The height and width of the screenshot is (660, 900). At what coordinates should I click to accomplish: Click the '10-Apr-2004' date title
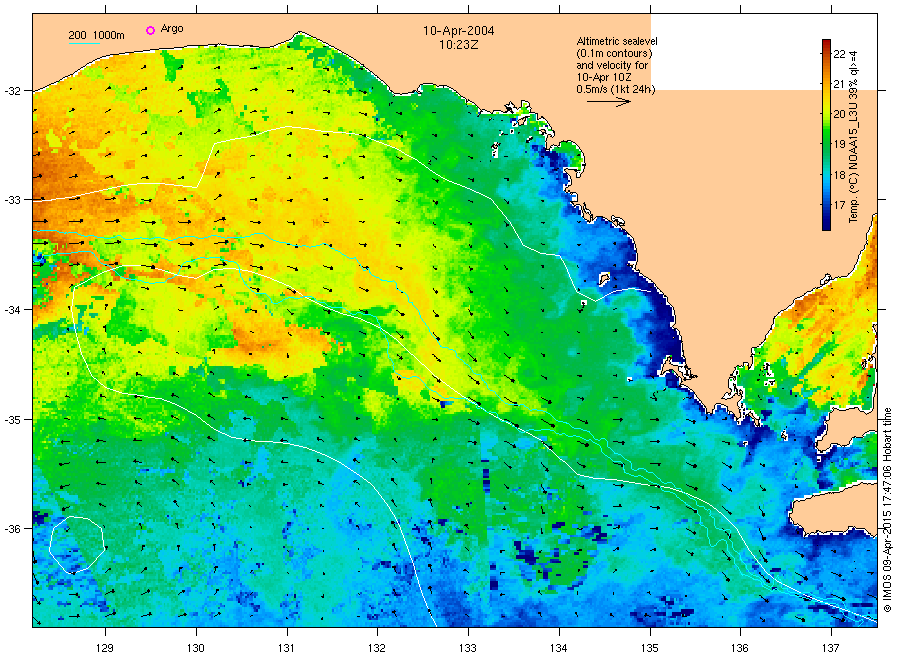coord(459,30)
